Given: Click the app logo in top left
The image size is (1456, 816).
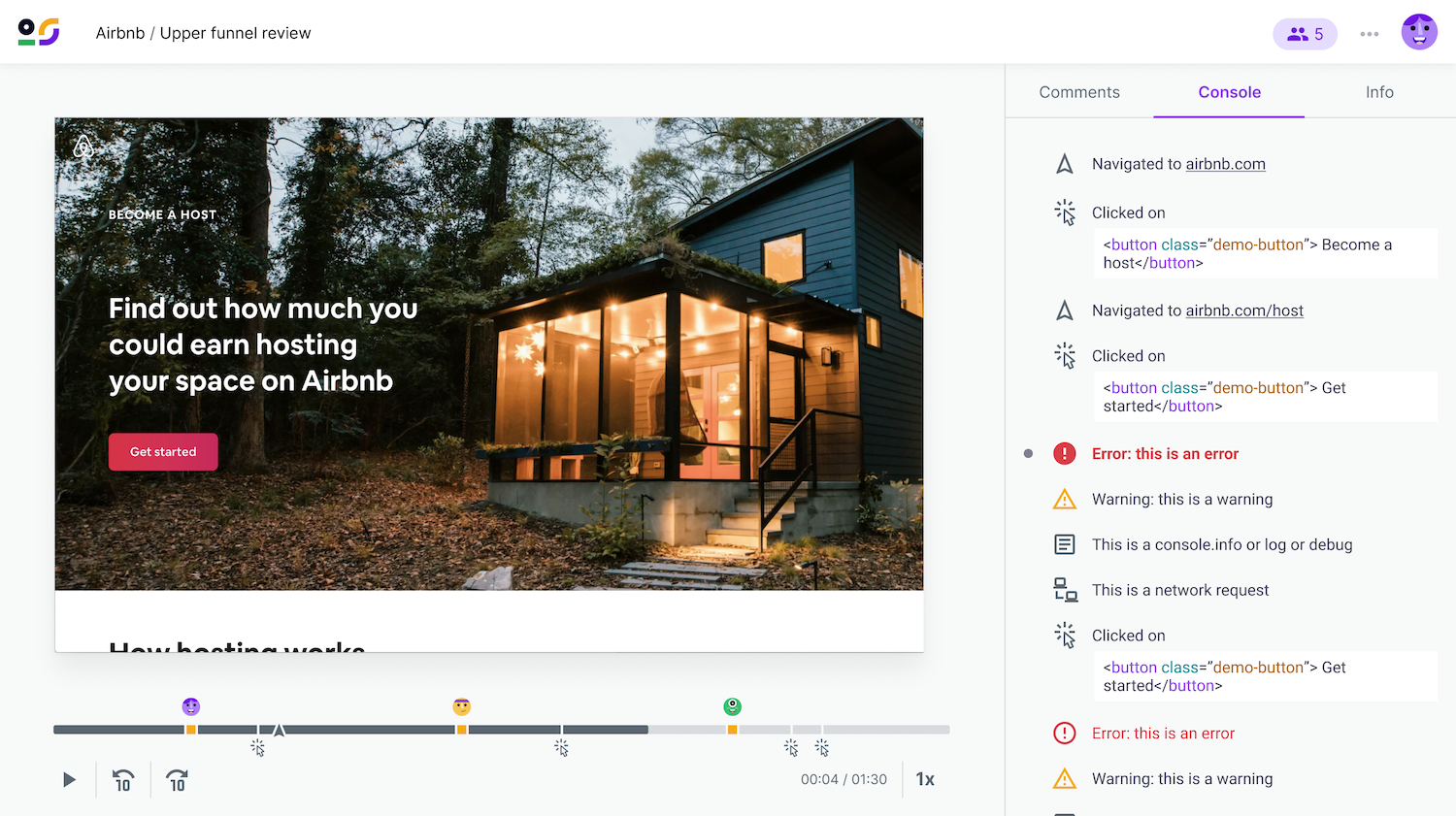Looking at the screenshot, I should click(x=39, y=32).
